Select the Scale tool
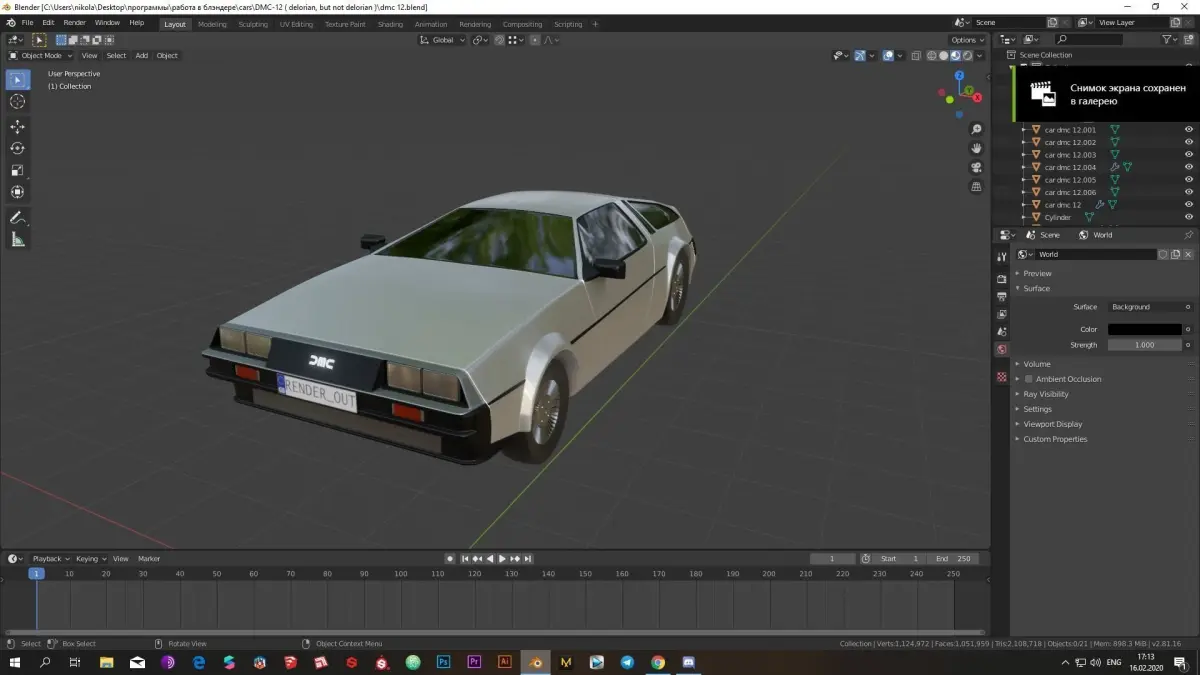Image resolution: width=1200 pixels, height=675 pixels. pyautogui.click(x=18, y=170)
